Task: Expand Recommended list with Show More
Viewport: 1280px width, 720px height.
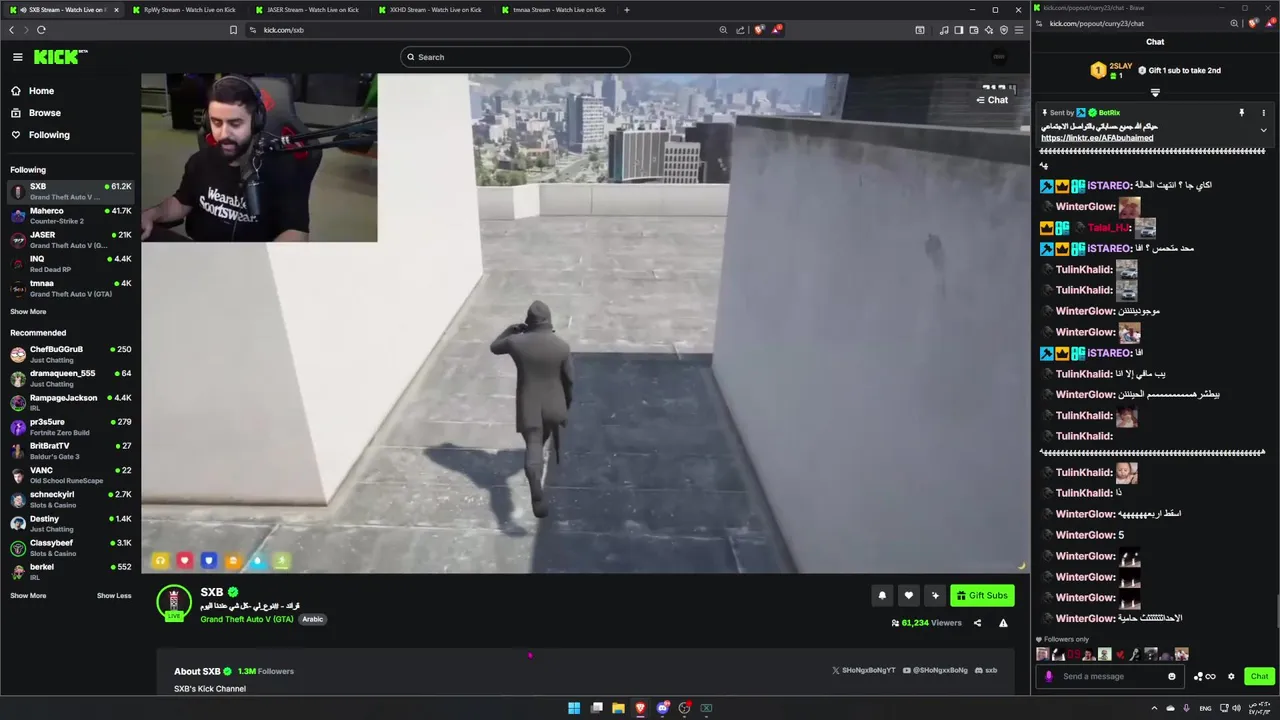Action: click(28, 596)
